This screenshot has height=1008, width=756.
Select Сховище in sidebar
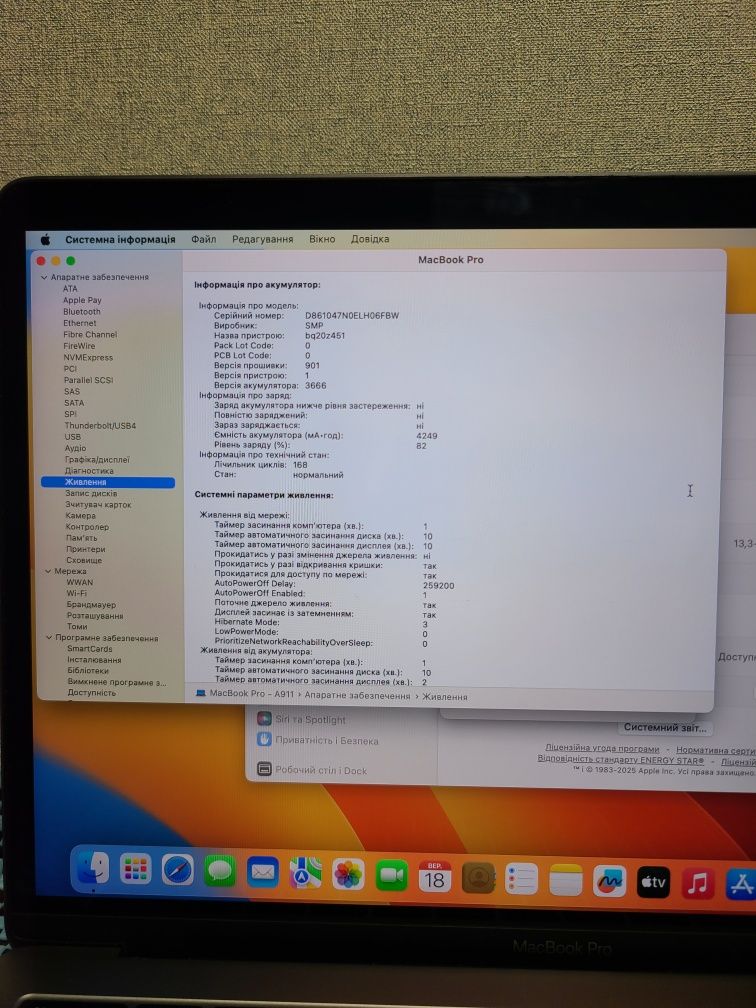pyautogui.click(x=84, y=561)
